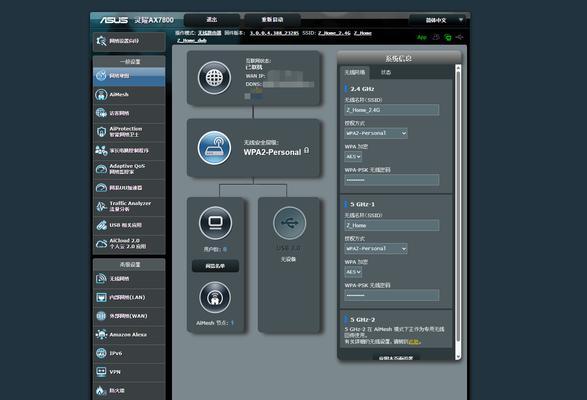The width and height of the screenshot is (587, 400).
Task: Click the 2.4 GHz SSID input field
Action: (x=392, y=110)
